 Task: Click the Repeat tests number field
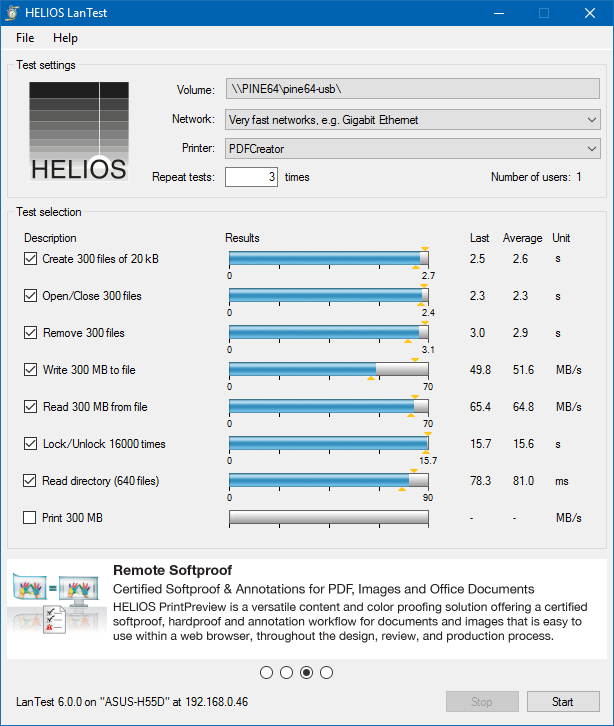click(x=251, y=177)
